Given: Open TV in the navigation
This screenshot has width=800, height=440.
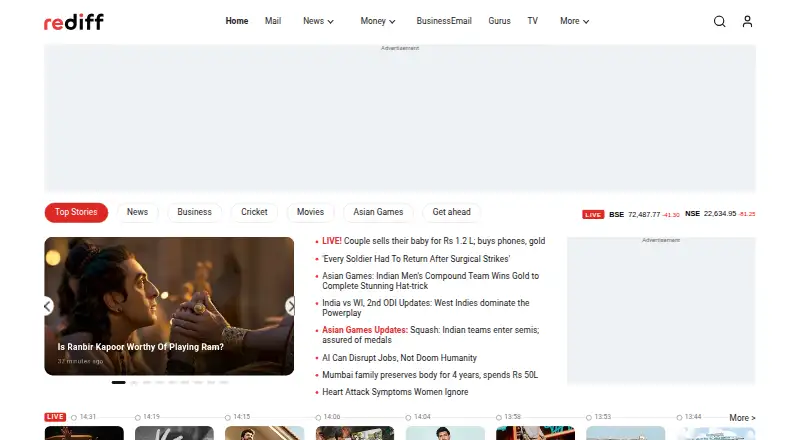Looking at the screenshot, I should point(533,21).
